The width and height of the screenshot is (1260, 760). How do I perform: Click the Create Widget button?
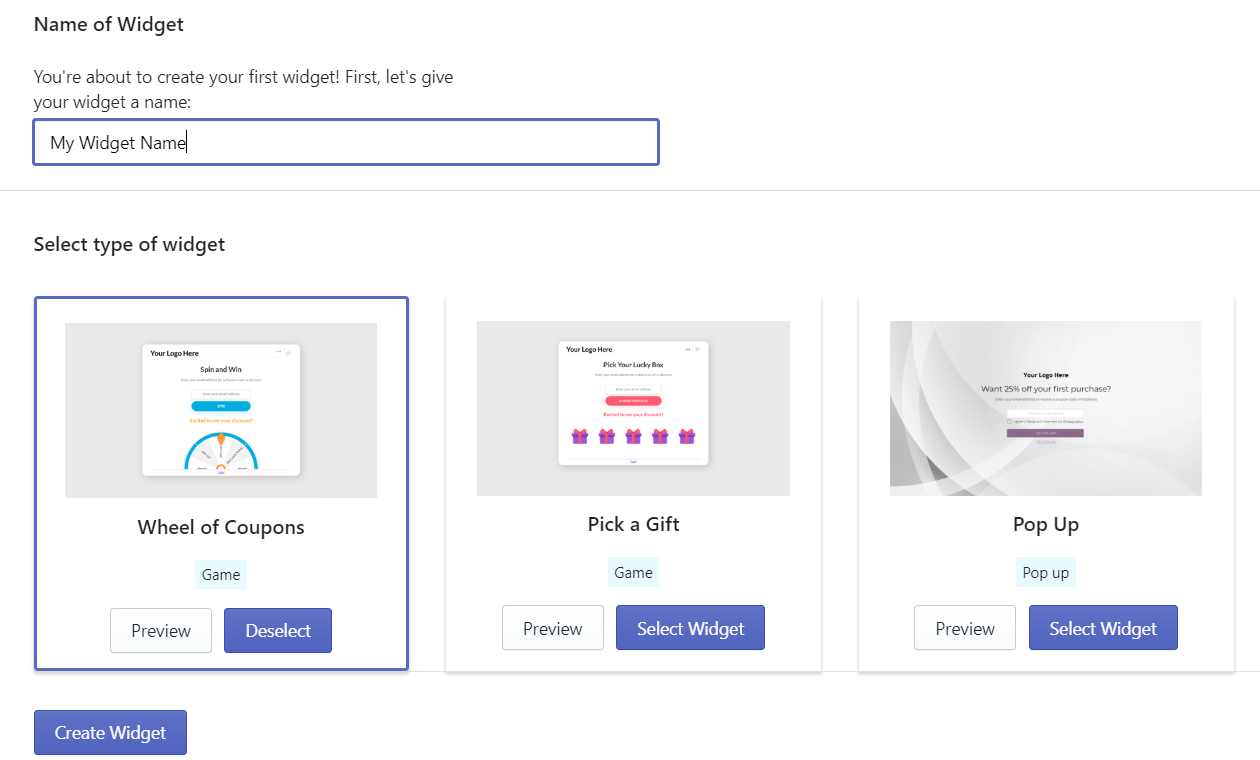[x=110, y=733]
